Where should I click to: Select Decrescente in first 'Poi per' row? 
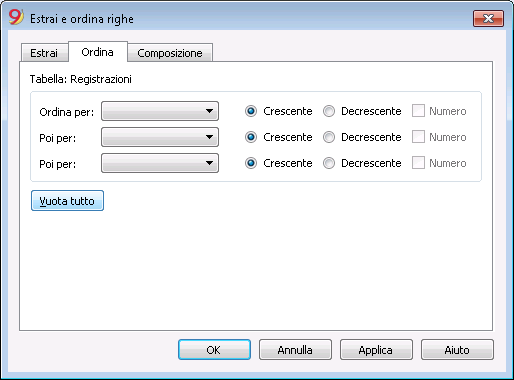click(x=329, y=137)
